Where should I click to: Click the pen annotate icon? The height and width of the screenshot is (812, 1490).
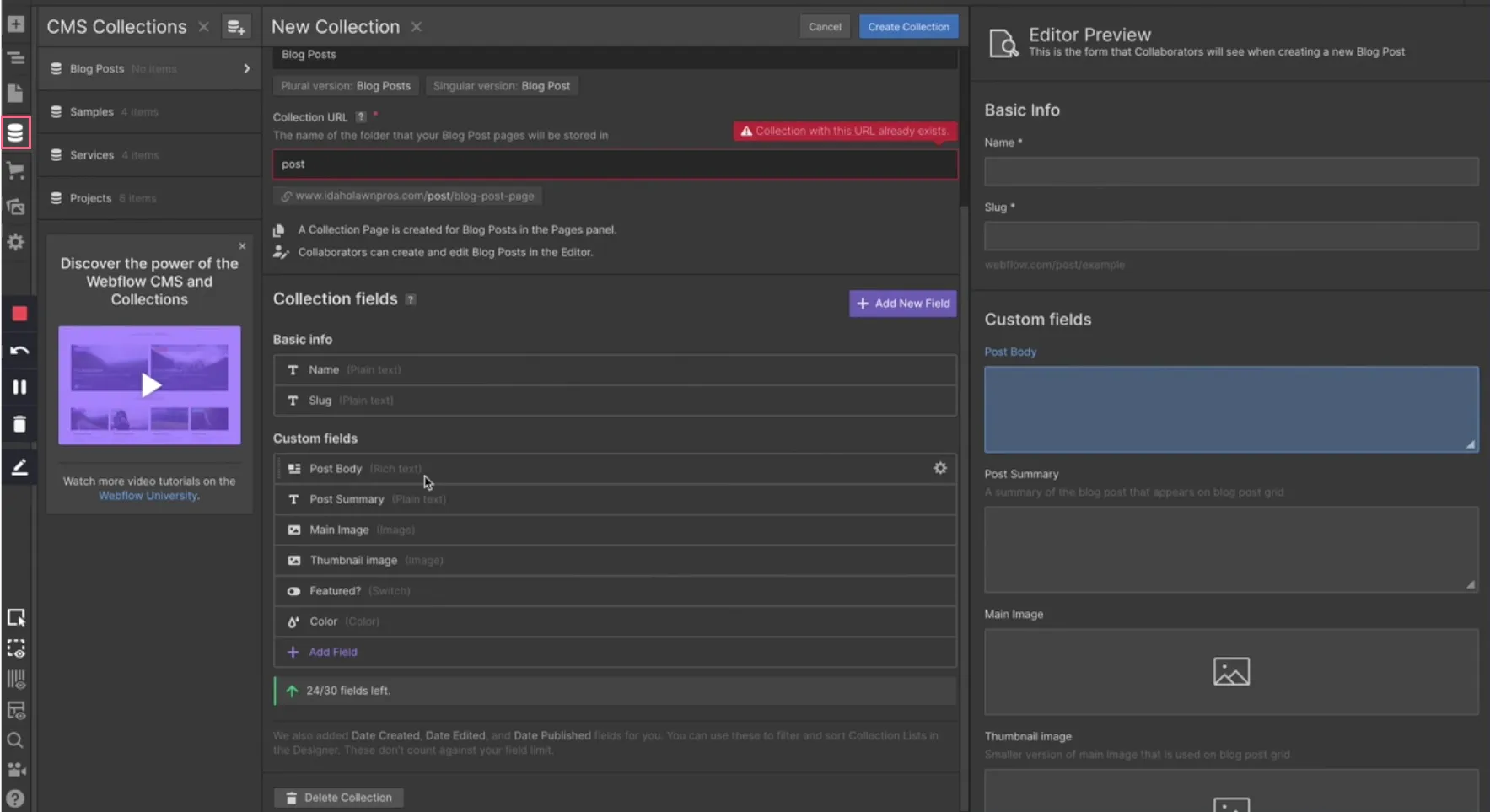click(19, 467)
